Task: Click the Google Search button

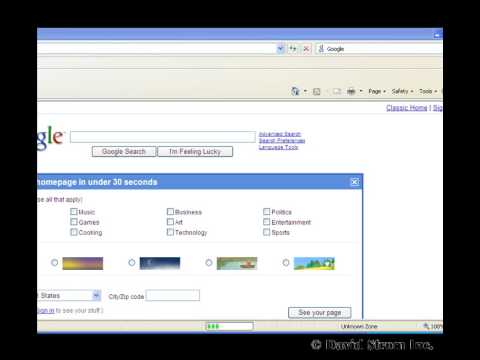Action: tap(124, 152)
